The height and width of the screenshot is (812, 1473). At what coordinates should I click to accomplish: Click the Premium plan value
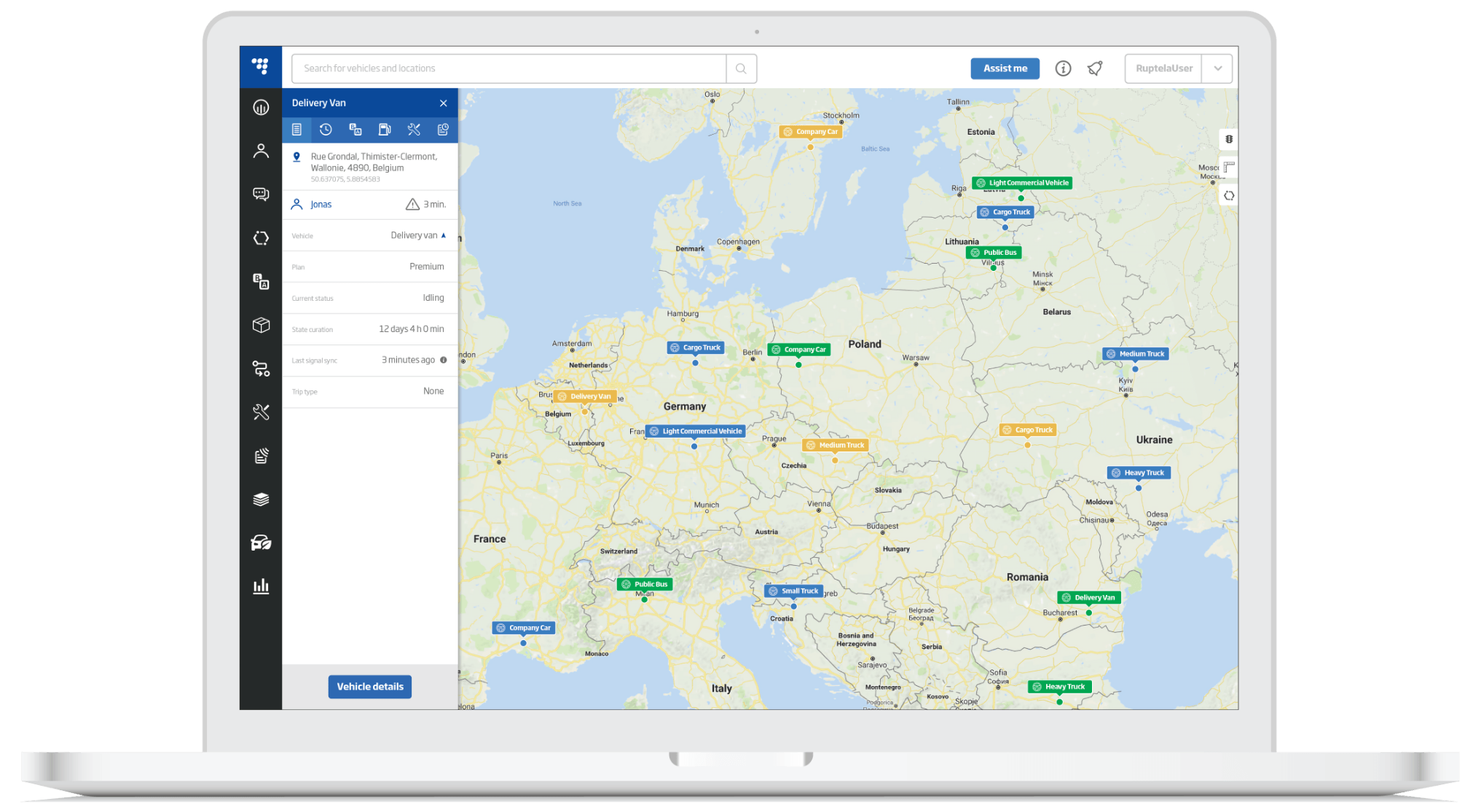point(427,267)
